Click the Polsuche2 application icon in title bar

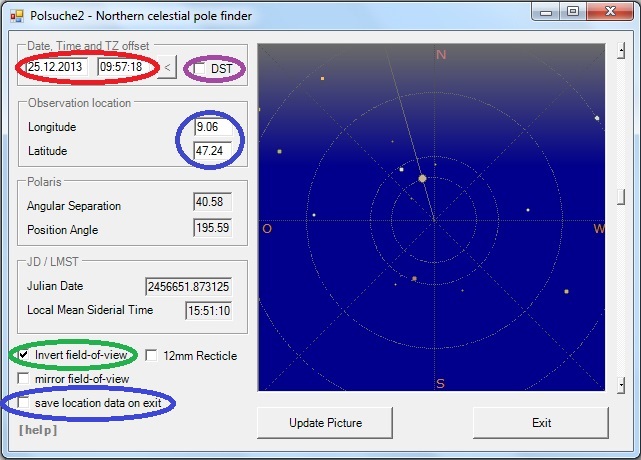[x=17, y=16]
